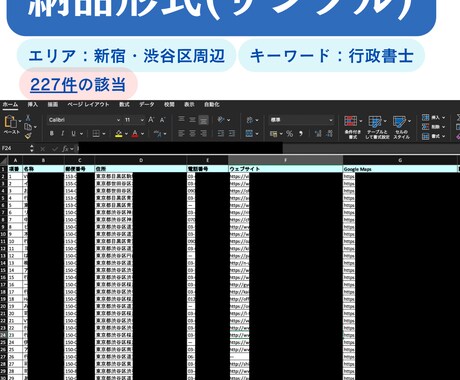Increase decimal places
This screenshot has width=460, height=380.
[x=318, y=134]
